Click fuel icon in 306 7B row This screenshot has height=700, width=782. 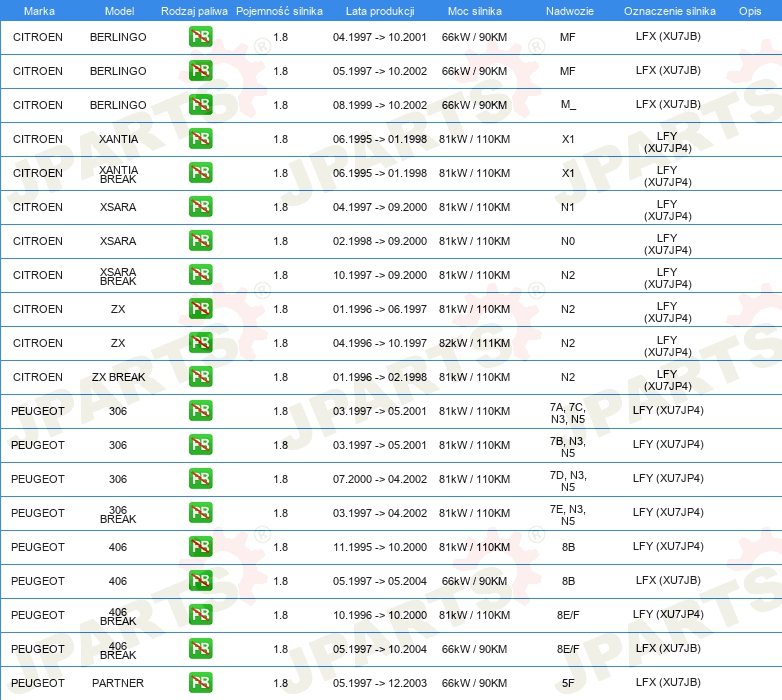(200, 445)
